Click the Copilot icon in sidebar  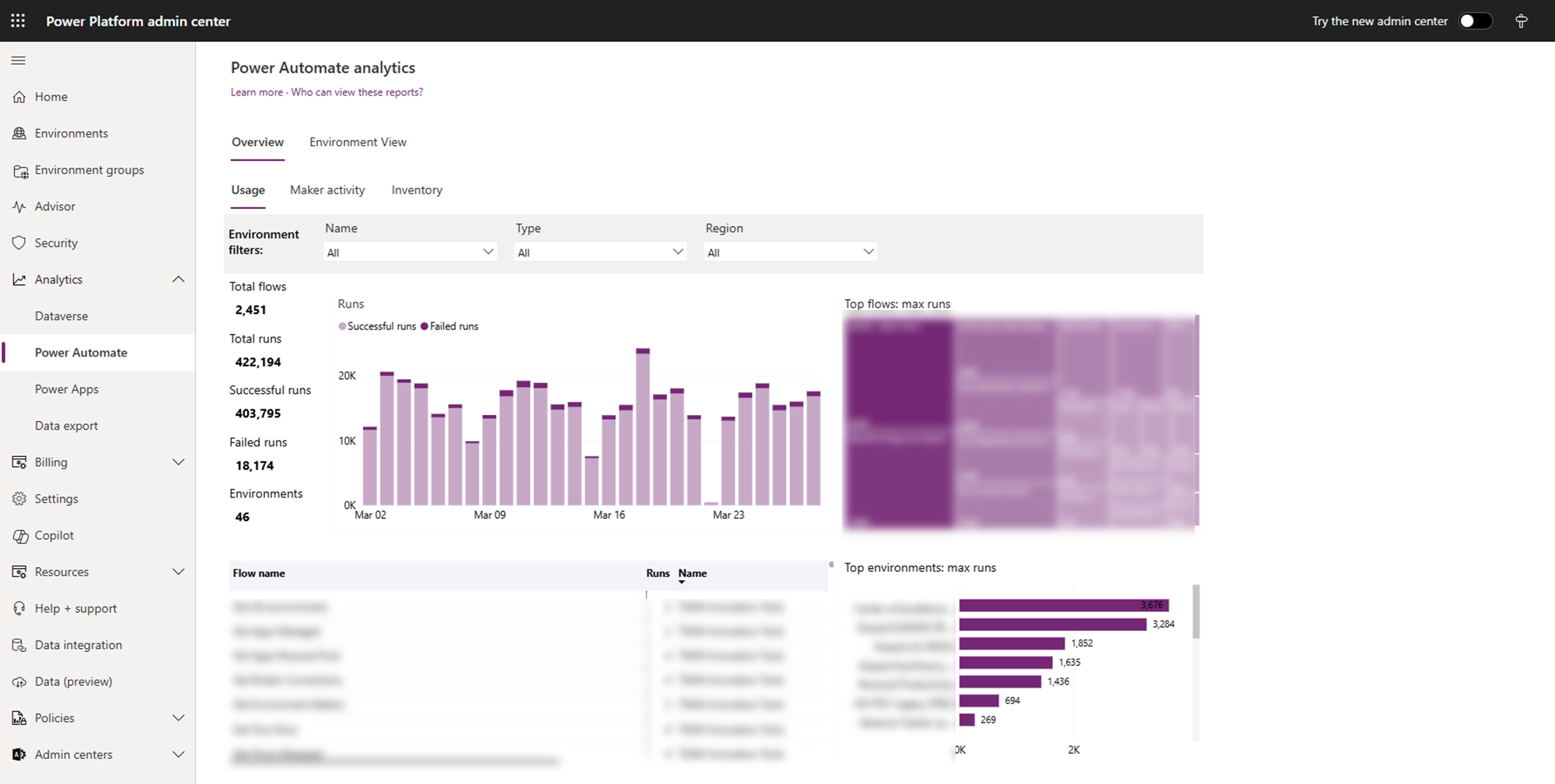coord(19,535)
